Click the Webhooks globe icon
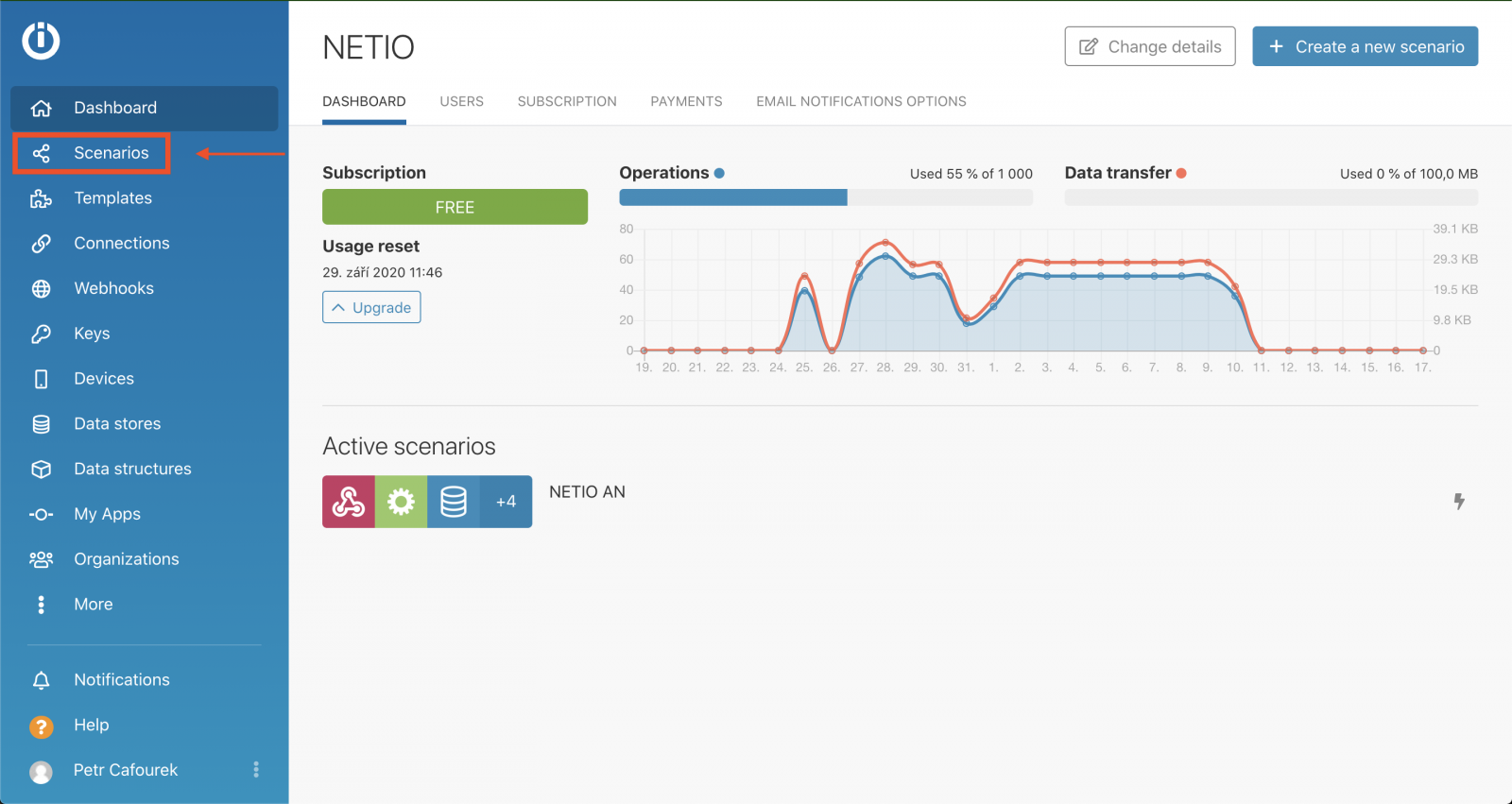This screenshot has height=804, width=1512. (41, 289)
